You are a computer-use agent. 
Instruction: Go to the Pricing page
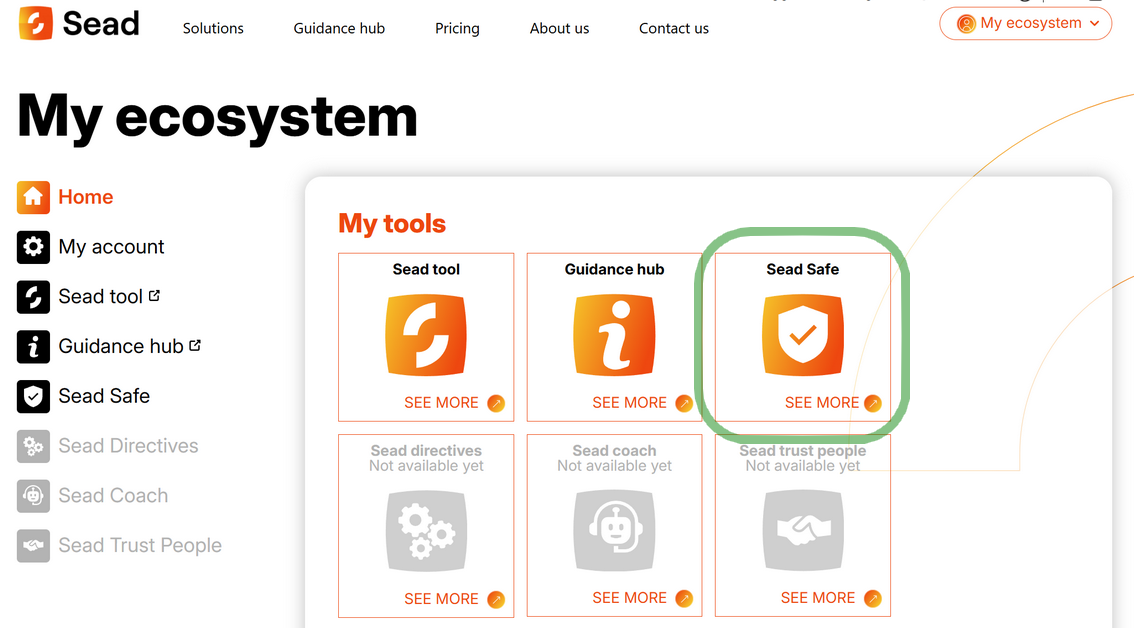pos(457,28)
